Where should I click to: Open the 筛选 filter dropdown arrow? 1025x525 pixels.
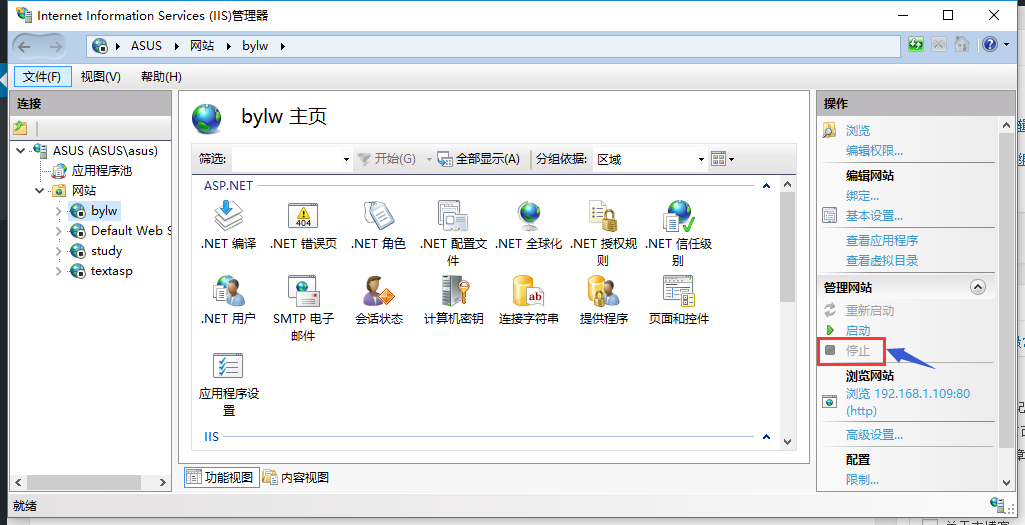tap(346, 160)
